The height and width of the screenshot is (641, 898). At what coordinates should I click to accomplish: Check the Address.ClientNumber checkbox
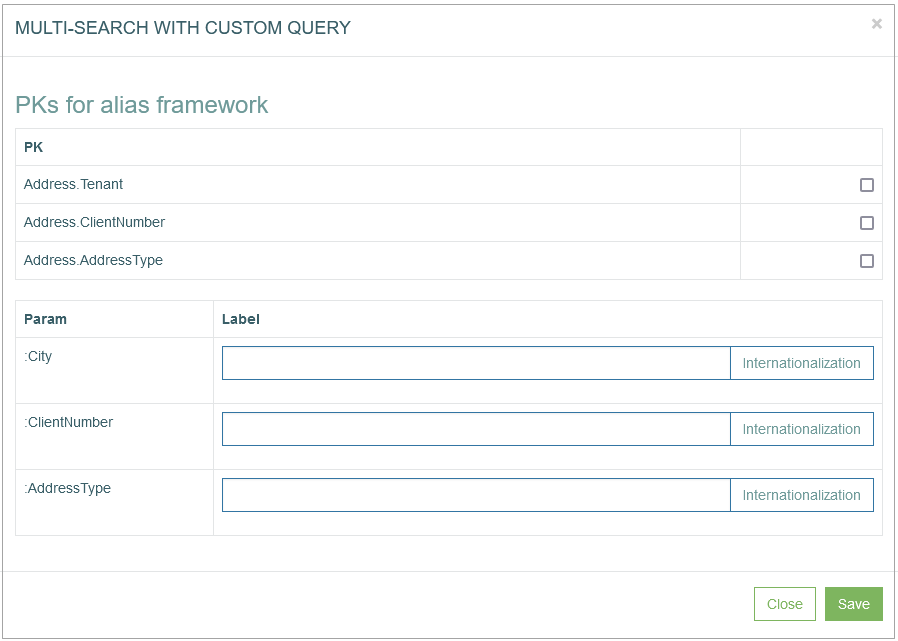point(867,222)
